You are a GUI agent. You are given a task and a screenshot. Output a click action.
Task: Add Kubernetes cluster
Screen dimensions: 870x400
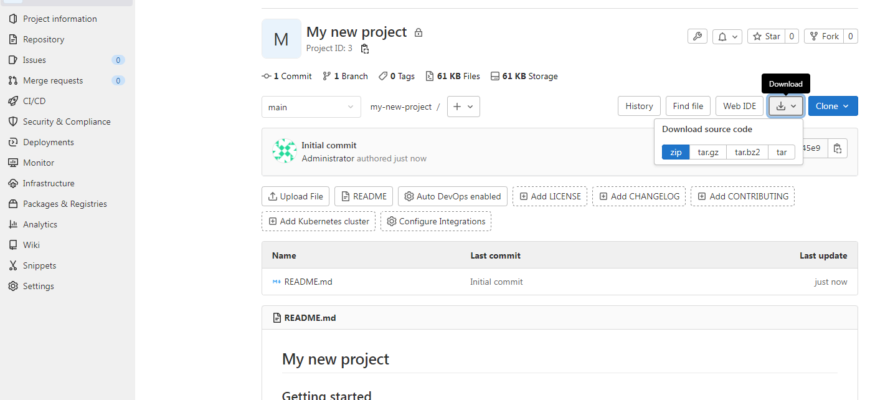pyautogui.click(x=318, y=221)
